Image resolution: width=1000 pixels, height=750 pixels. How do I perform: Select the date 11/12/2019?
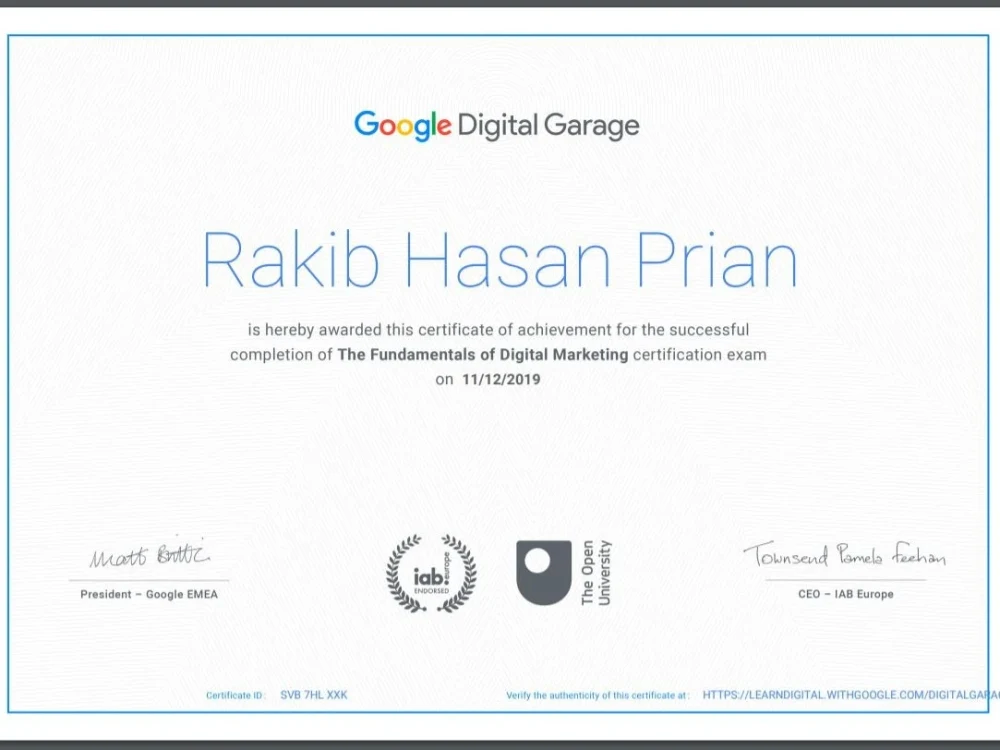click(x=501, y=379)
